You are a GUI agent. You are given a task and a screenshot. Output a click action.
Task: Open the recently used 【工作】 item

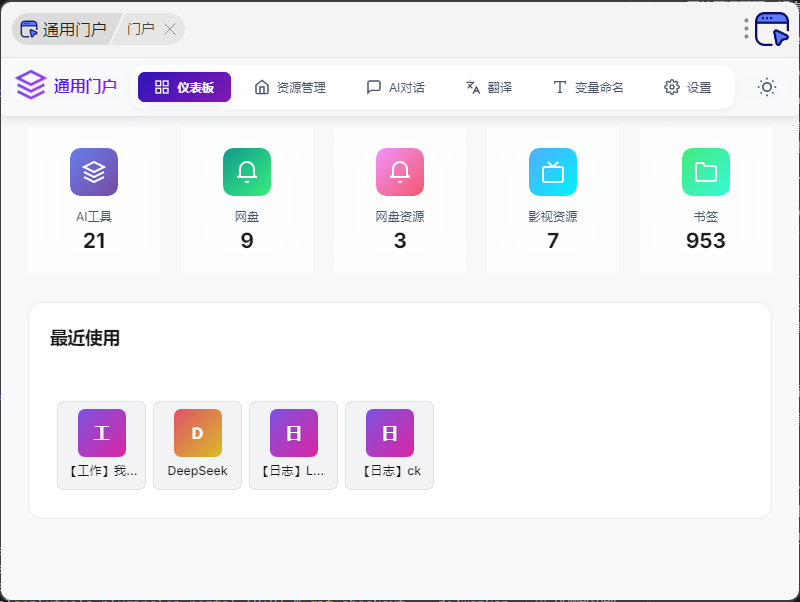pos(102,445)
